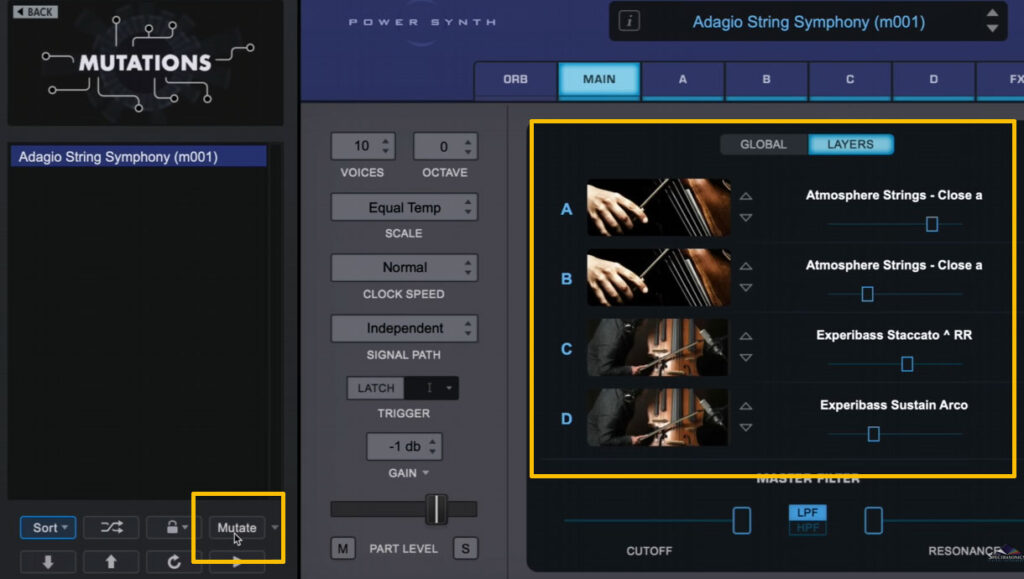Click the Part Level slider handle
Viewport: 1024px width, 579px height.
(x=436, y=509)
